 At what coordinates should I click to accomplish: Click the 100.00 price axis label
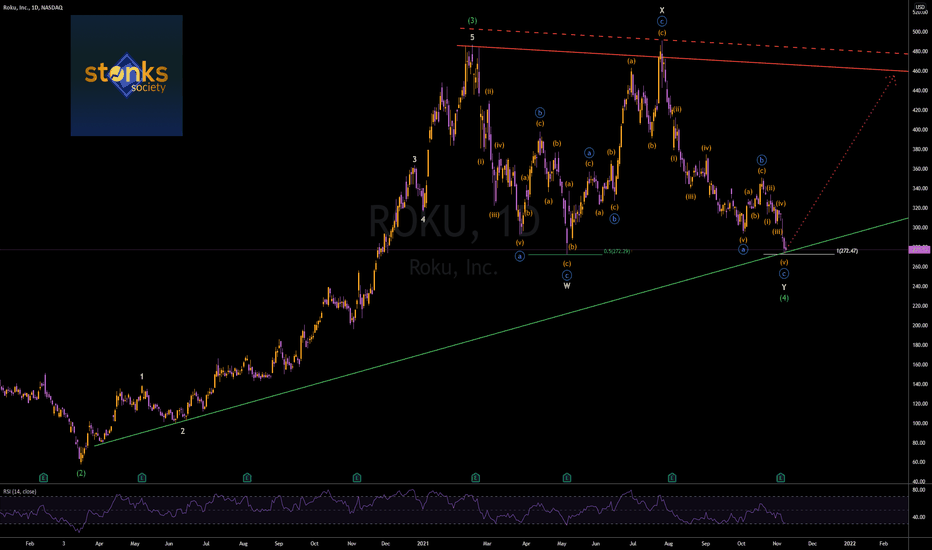(920, 423)
